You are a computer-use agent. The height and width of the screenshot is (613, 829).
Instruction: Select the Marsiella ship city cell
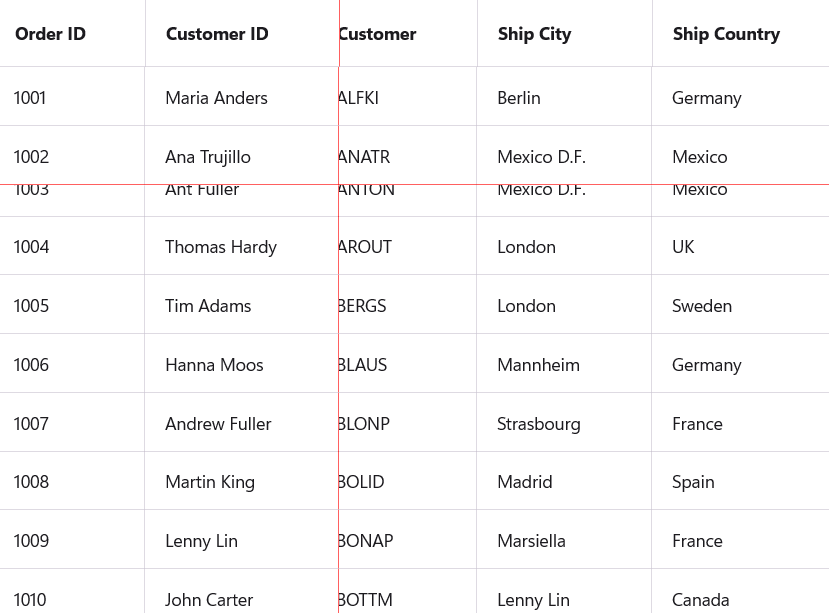(531, 541)
